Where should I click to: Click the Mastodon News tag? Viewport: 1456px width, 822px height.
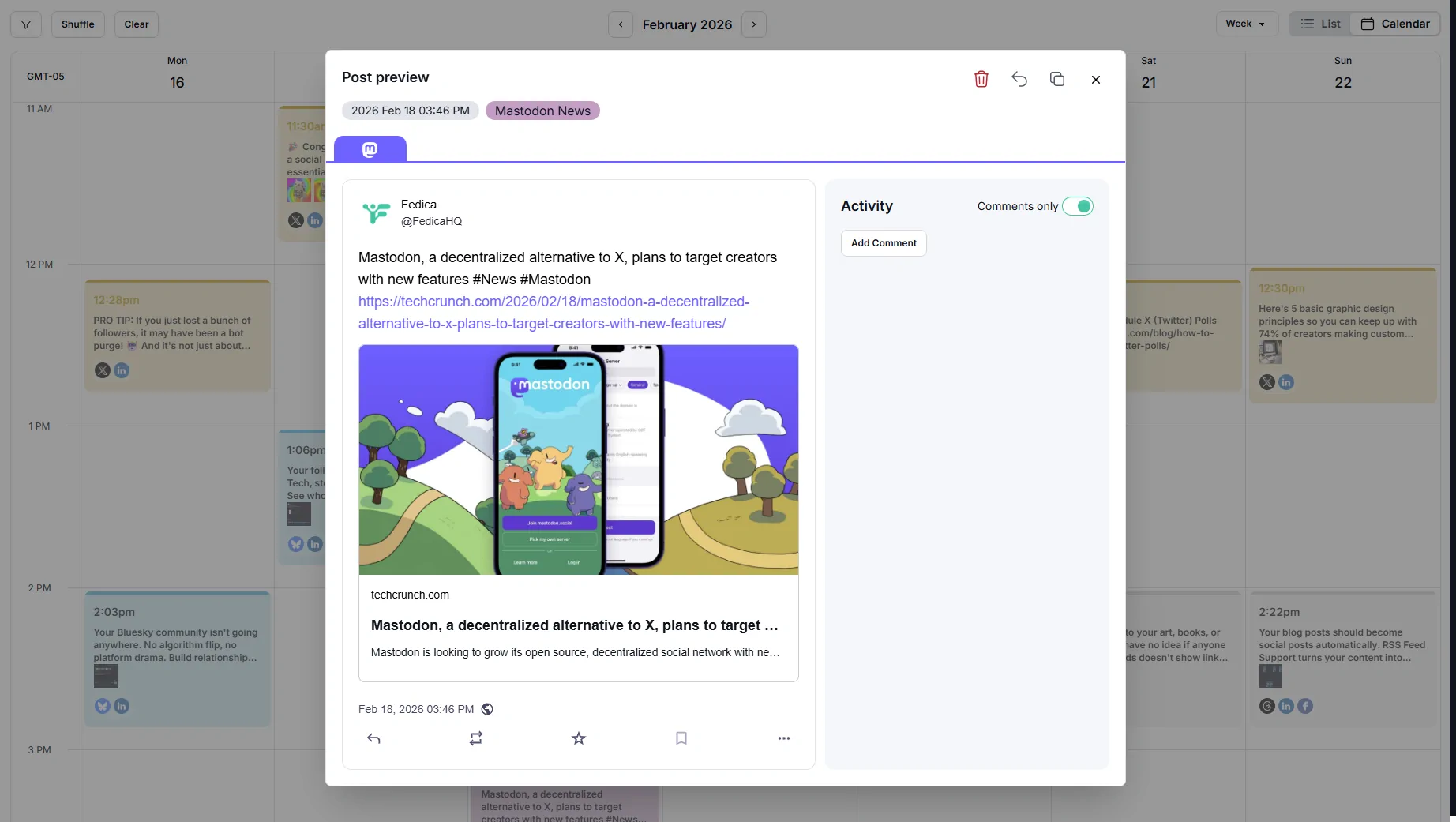pyautogui.click(x=542, y=111)
